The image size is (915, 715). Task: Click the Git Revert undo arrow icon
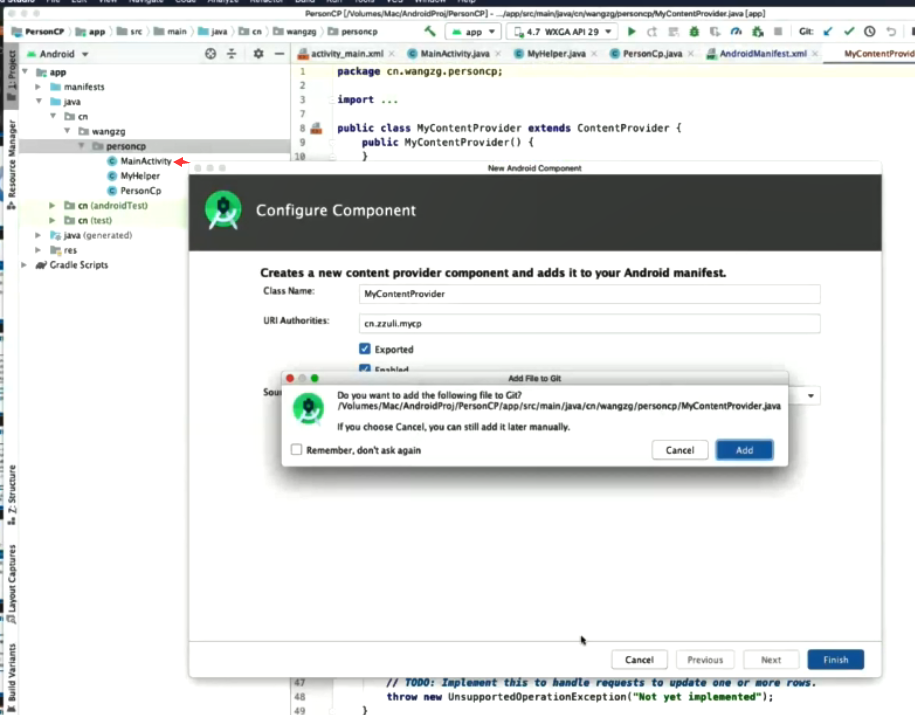coord(890,32)
